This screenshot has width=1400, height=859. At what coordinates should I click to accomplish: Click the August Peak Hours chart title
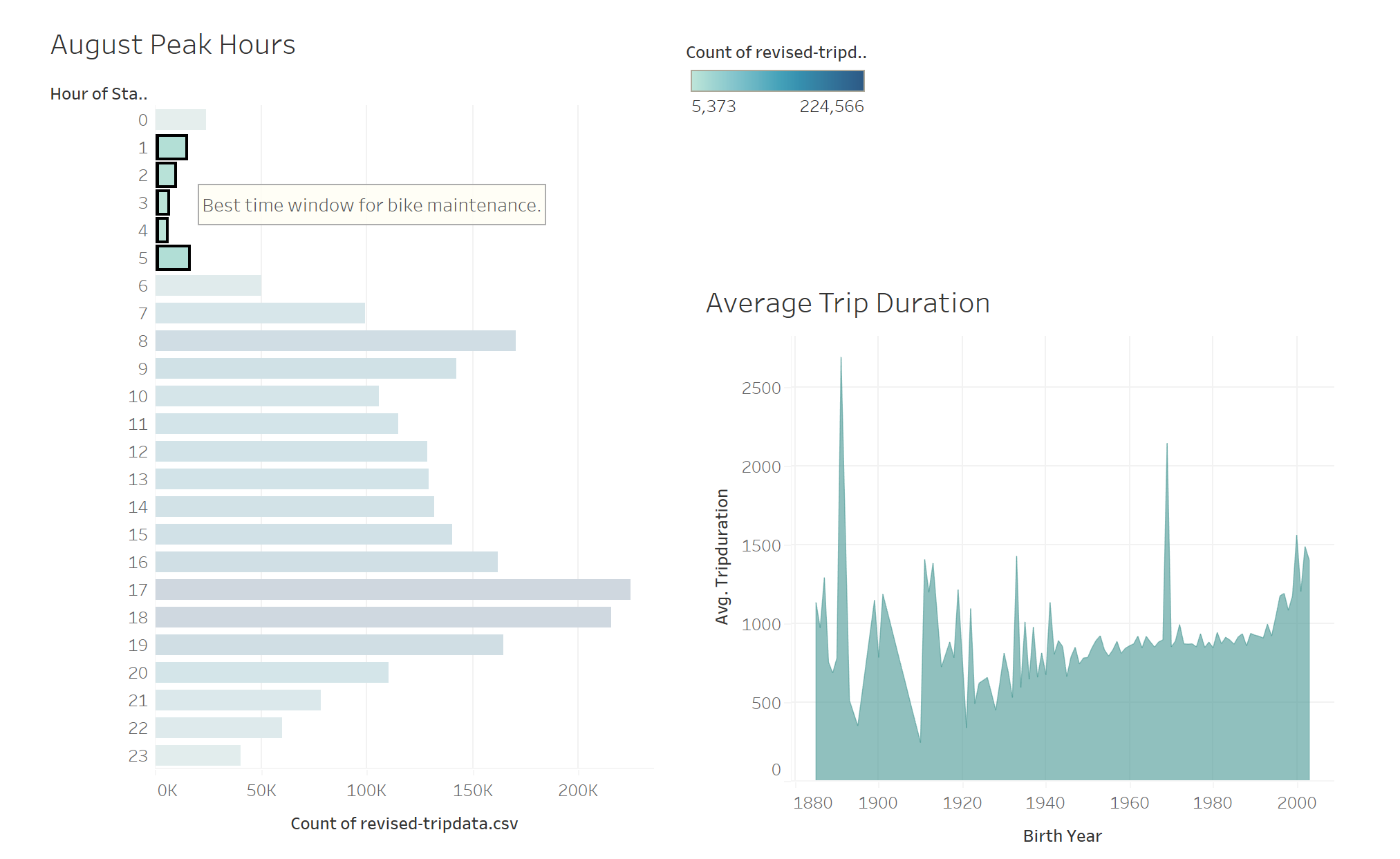click(x=173, y=44)
